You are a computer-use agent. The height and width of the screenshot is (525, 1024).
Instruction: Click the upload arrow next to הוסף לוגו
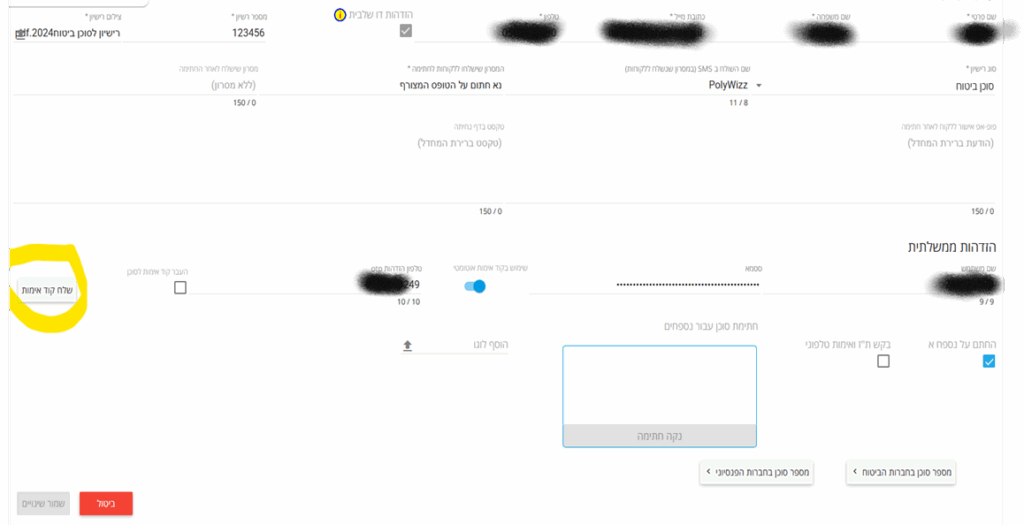tap(408, 345)
